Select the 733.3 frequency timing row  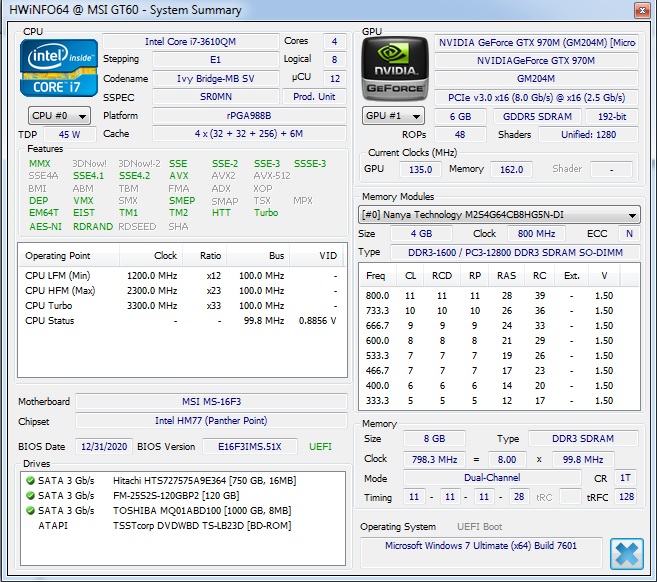[499, 311]
